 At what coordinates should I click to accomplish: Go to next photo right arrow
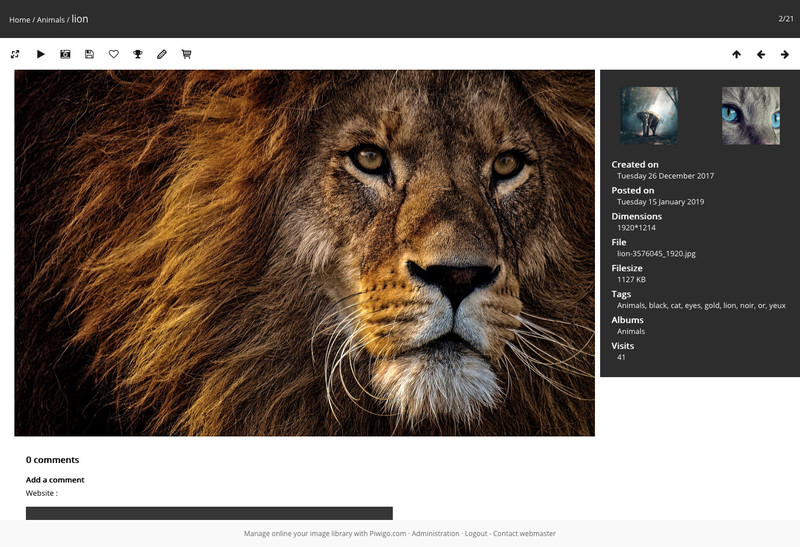point(785,54)
